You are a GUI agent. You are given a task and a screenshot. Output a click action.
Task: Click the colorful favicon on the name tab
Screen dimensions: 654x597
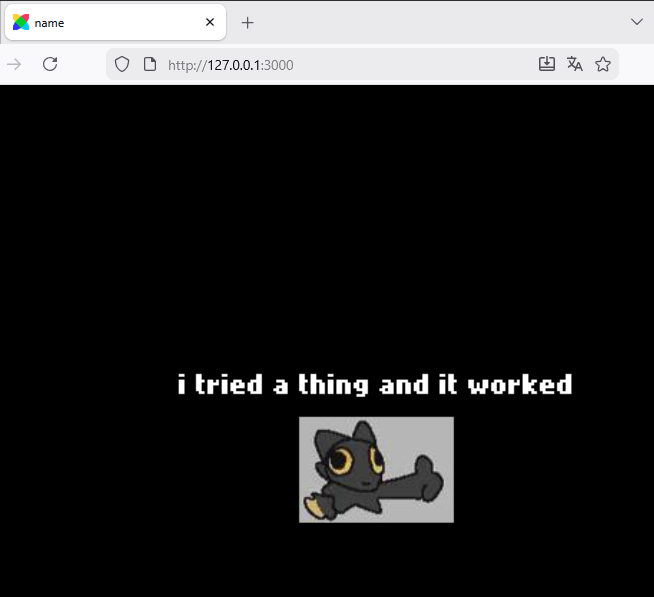21,22
